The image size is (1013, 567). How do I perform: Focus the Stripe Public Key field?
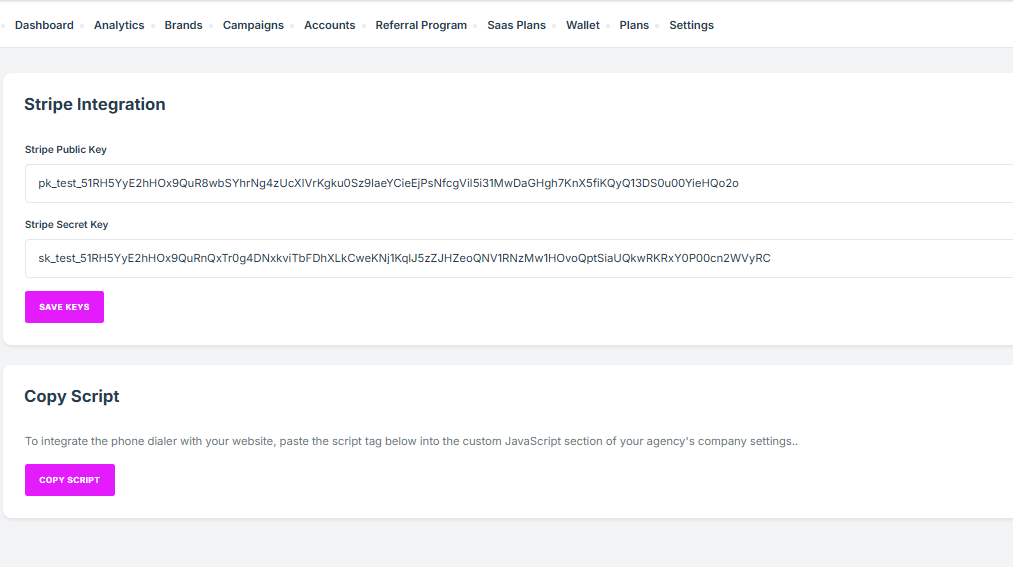[x=519, y=183]
